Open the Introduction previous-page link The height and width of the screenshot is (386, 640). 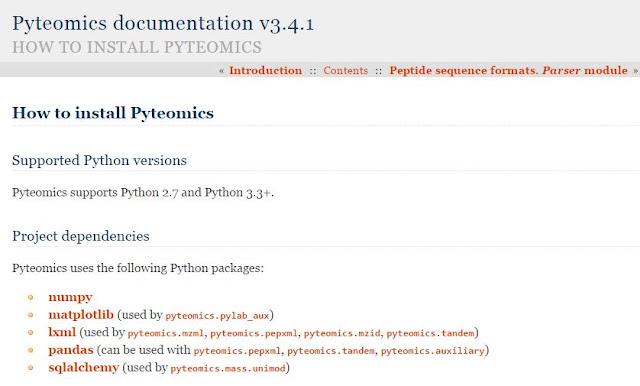[x=265, y=70]
